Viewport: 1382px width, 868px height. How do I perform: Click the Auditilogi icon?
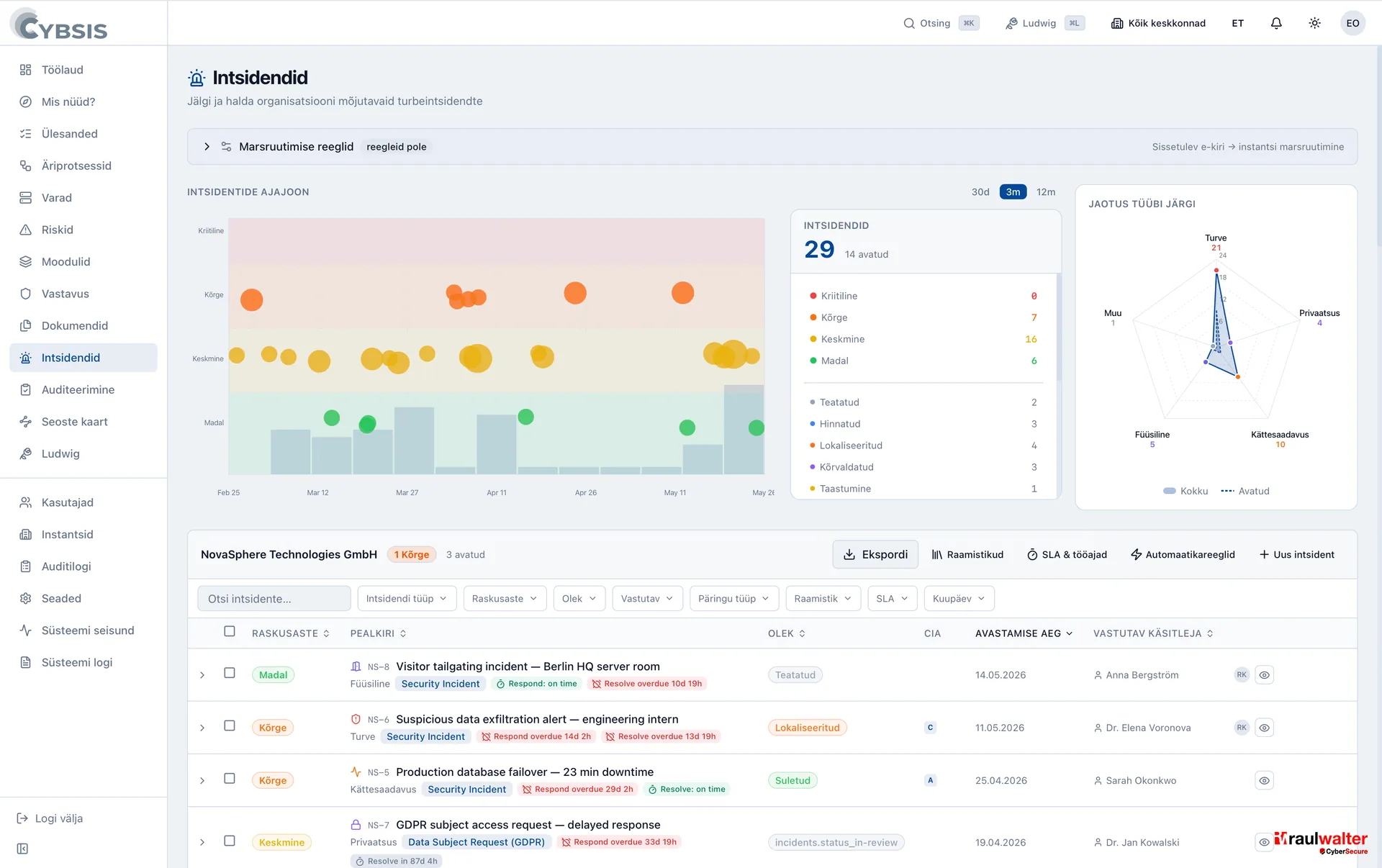(x=26, y=566)
